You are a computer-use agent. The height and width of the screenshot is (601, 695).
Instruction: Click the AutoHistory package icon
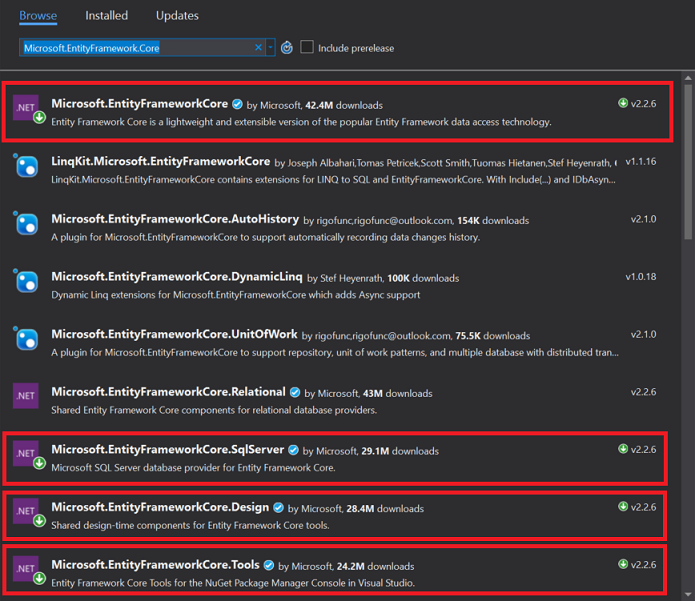pos(26,223)
